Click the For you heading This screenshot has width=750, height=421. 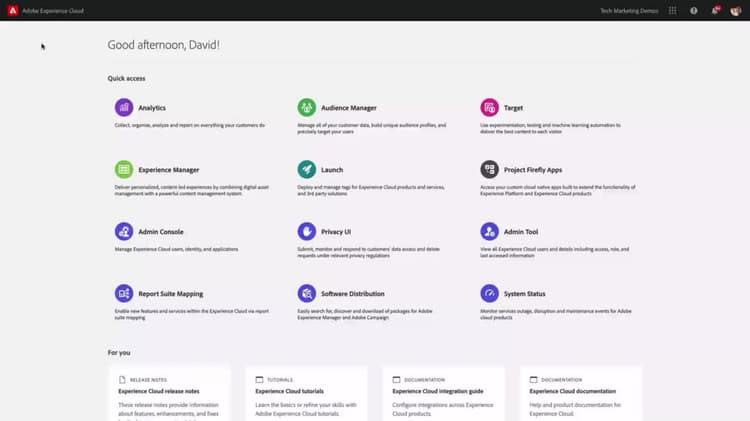click(x=119, y=353)
